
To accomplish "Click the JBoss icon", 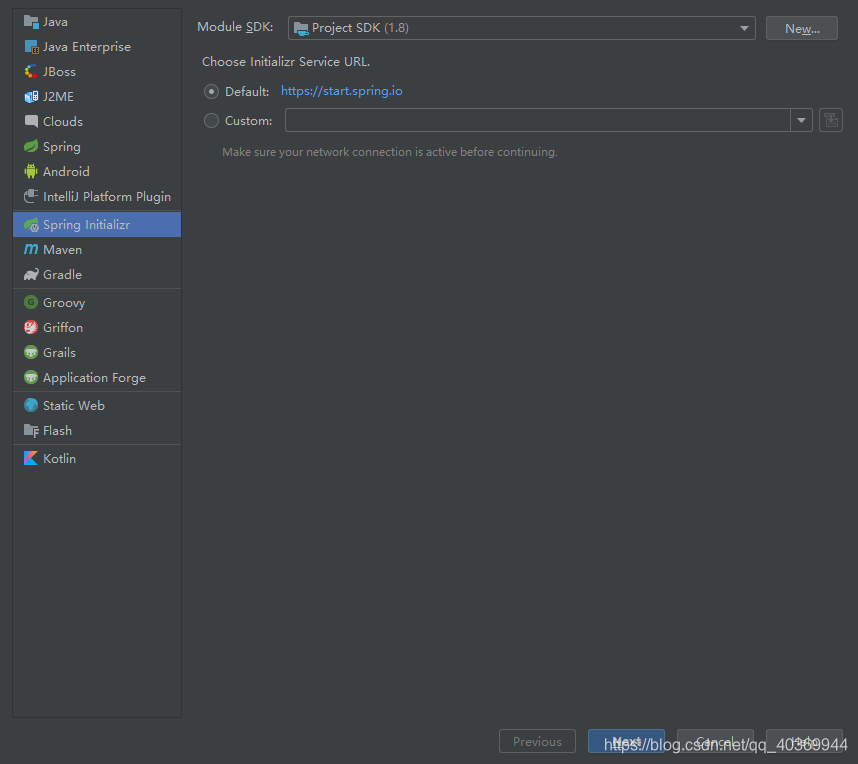I will 31,72.
